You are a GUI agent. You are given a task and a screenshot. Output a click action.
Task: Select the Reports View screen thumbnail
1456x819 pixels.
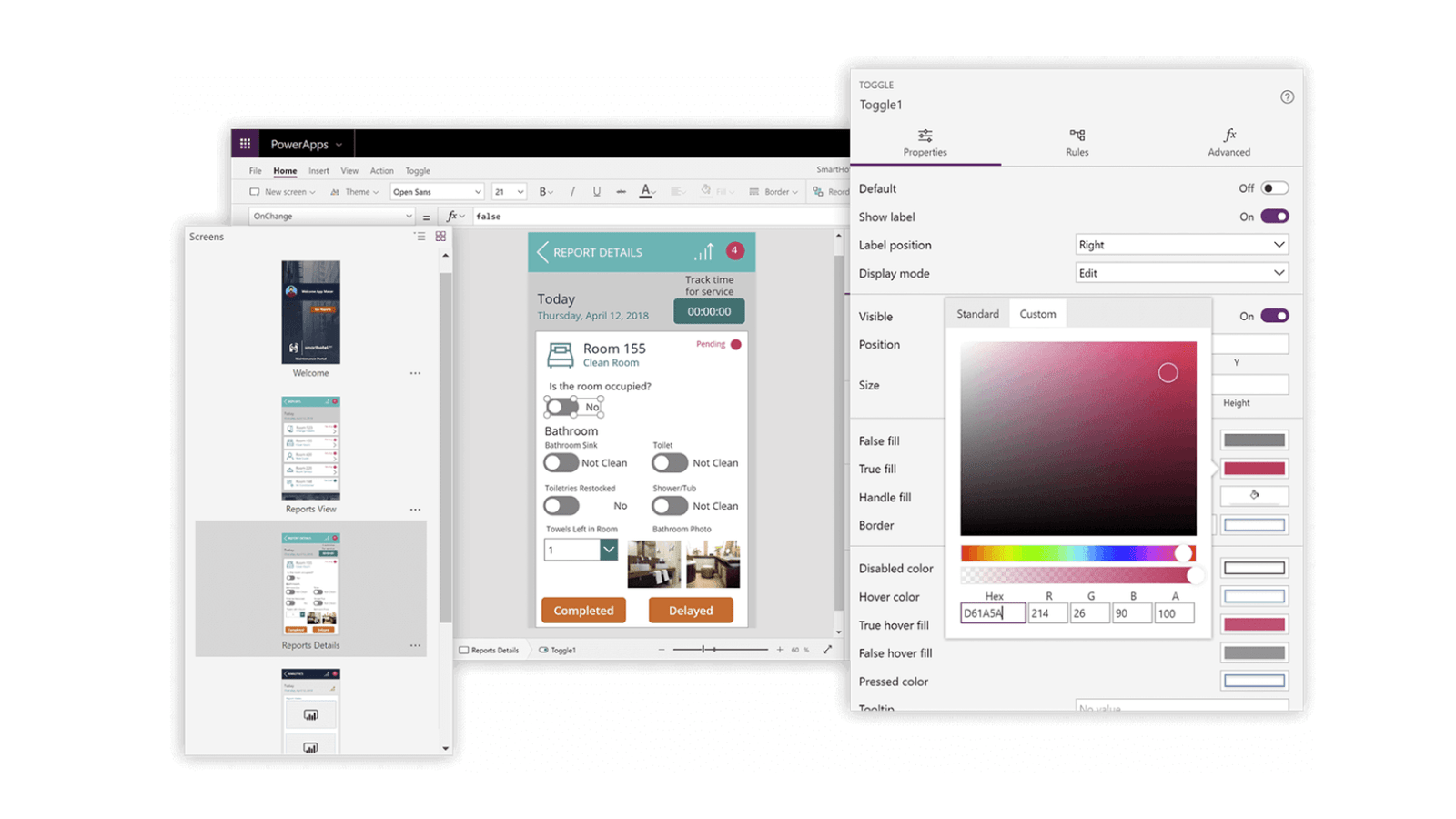tap(310, 448)
